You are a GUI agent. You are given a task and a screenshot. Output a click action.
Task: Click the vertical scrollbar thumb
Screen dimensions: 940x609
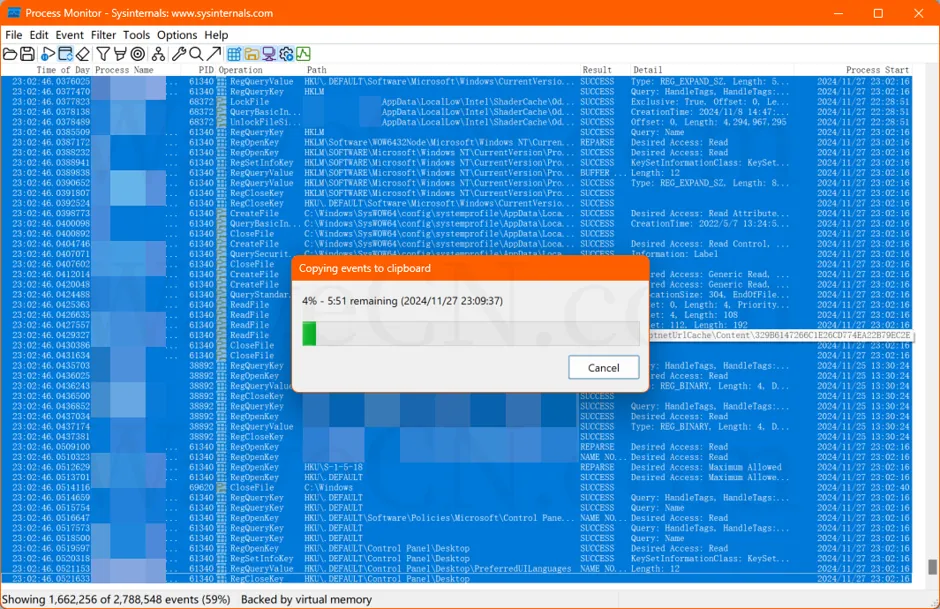(932, 567)
